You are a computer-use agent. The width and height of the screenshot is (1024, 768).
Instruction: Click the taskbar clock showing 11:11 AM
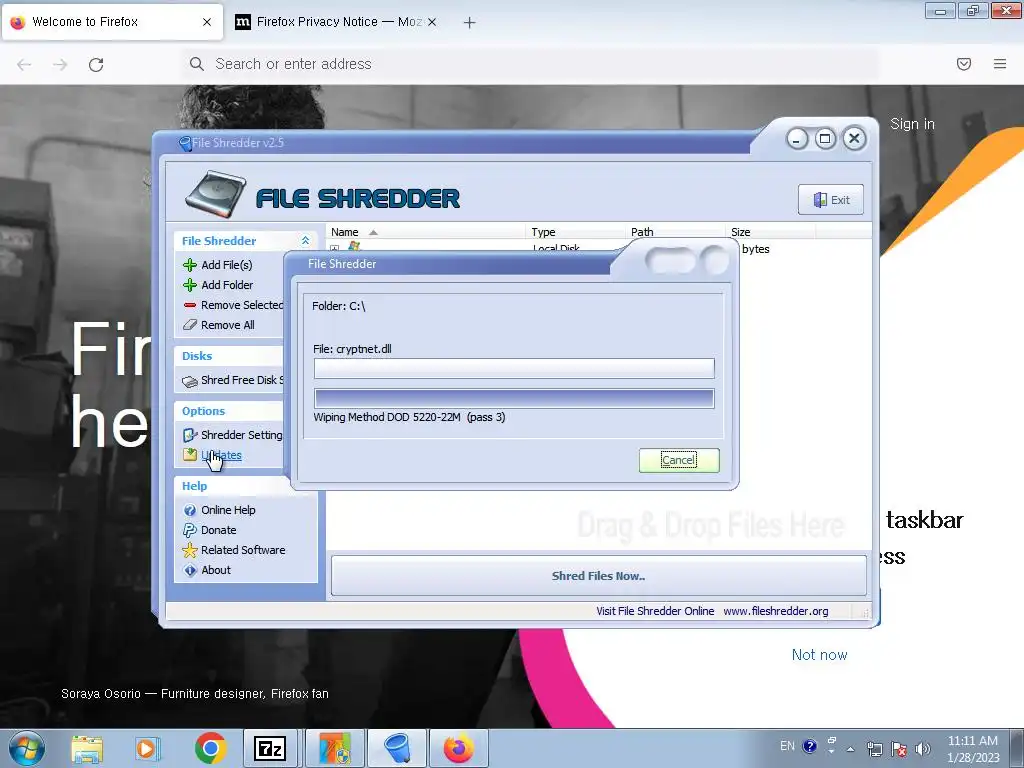click(973, 749)
